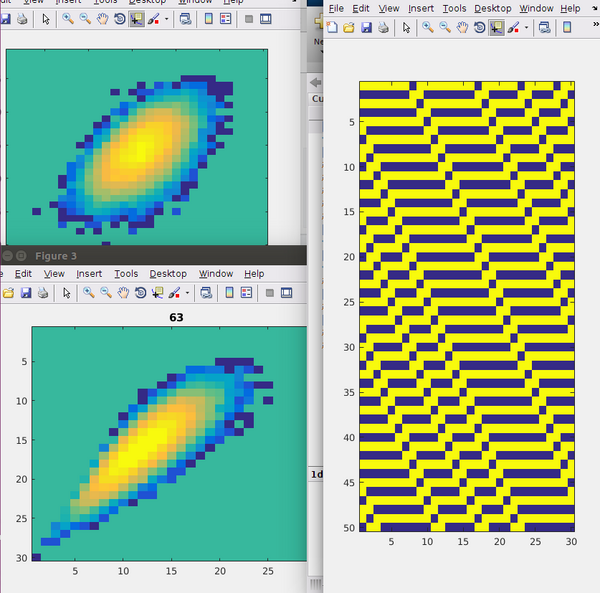Toggle Data Cursor tool in Figure 3 toolbar
This screenshot has height=593, width=600.
coord(157,293)
